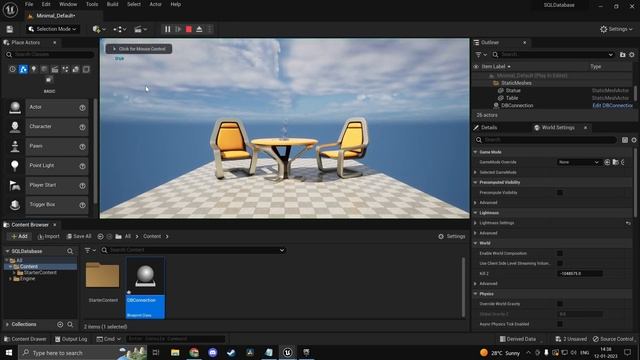Click the Import button in Content Browser
This screenshot has height=360, width=640.
(49, 236)
